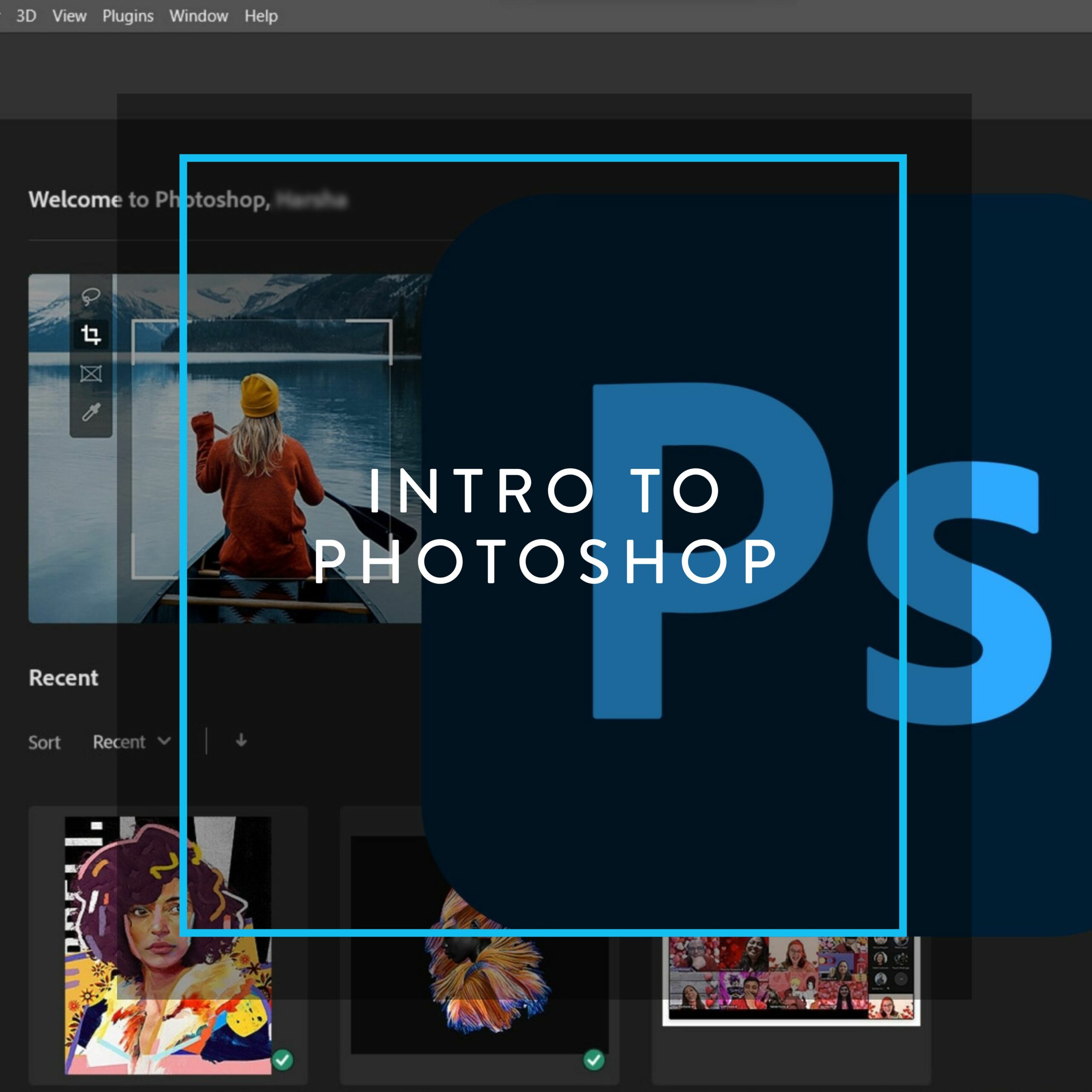Open the Recent sort dropdown

pyautogui.click(x=132, y=741)
